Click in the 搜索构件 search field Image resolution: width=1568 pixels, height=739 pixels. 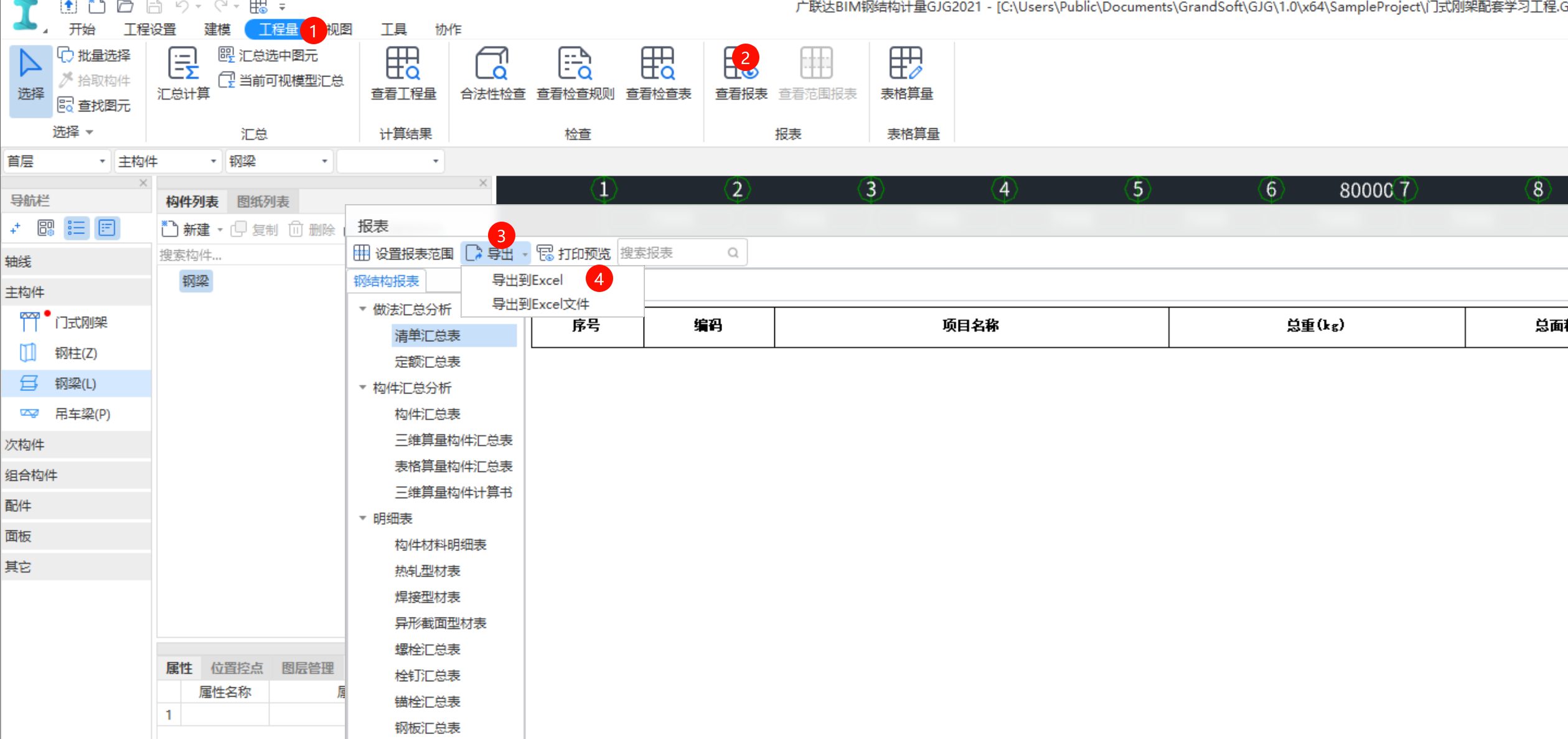(251, 255)
